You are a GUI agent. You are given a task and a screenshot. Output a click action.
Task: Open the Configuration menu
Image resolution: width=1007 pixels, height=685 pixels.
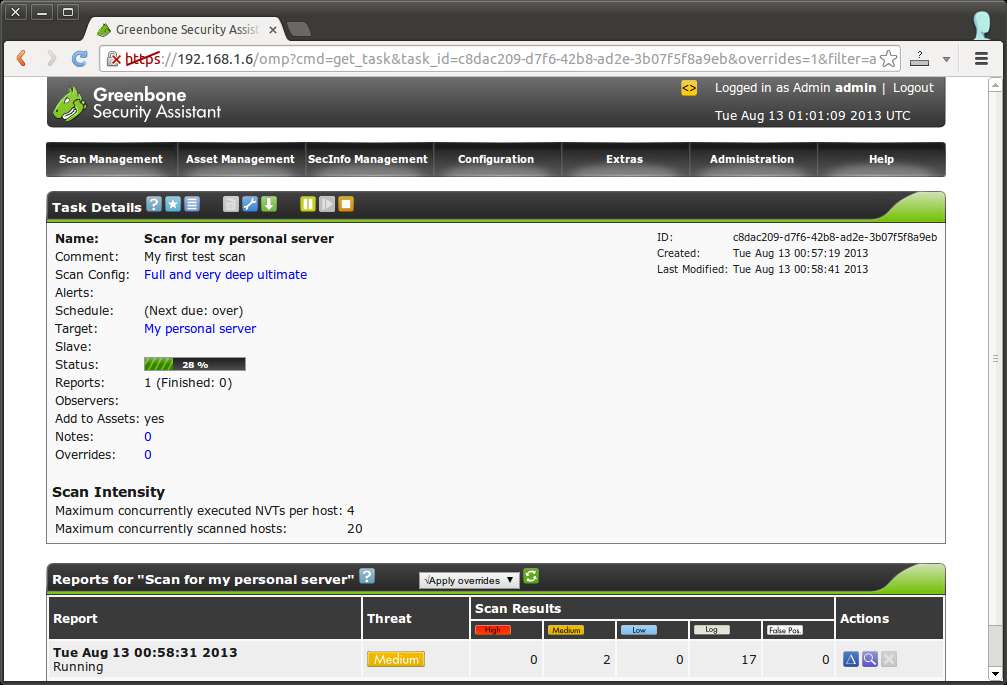(x=496, y=159)
